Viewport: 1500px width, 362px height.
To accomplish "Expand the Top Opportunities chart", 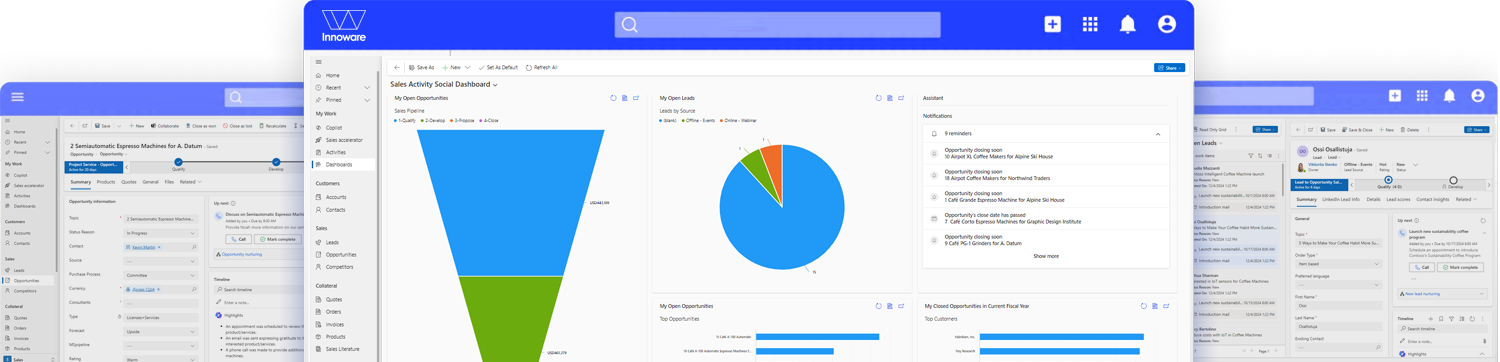I will coord(901,306).
